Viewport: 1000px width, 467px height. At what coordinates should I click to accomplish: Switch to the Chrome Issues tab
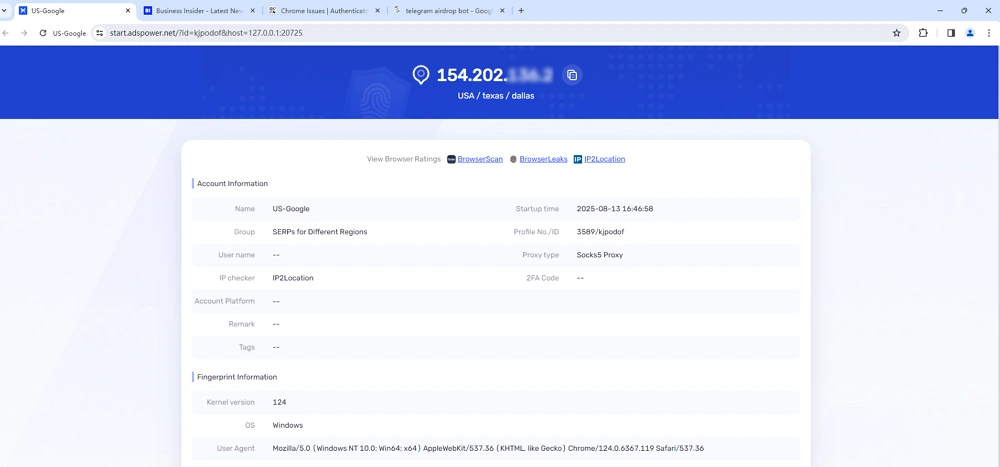click(325, 11)
